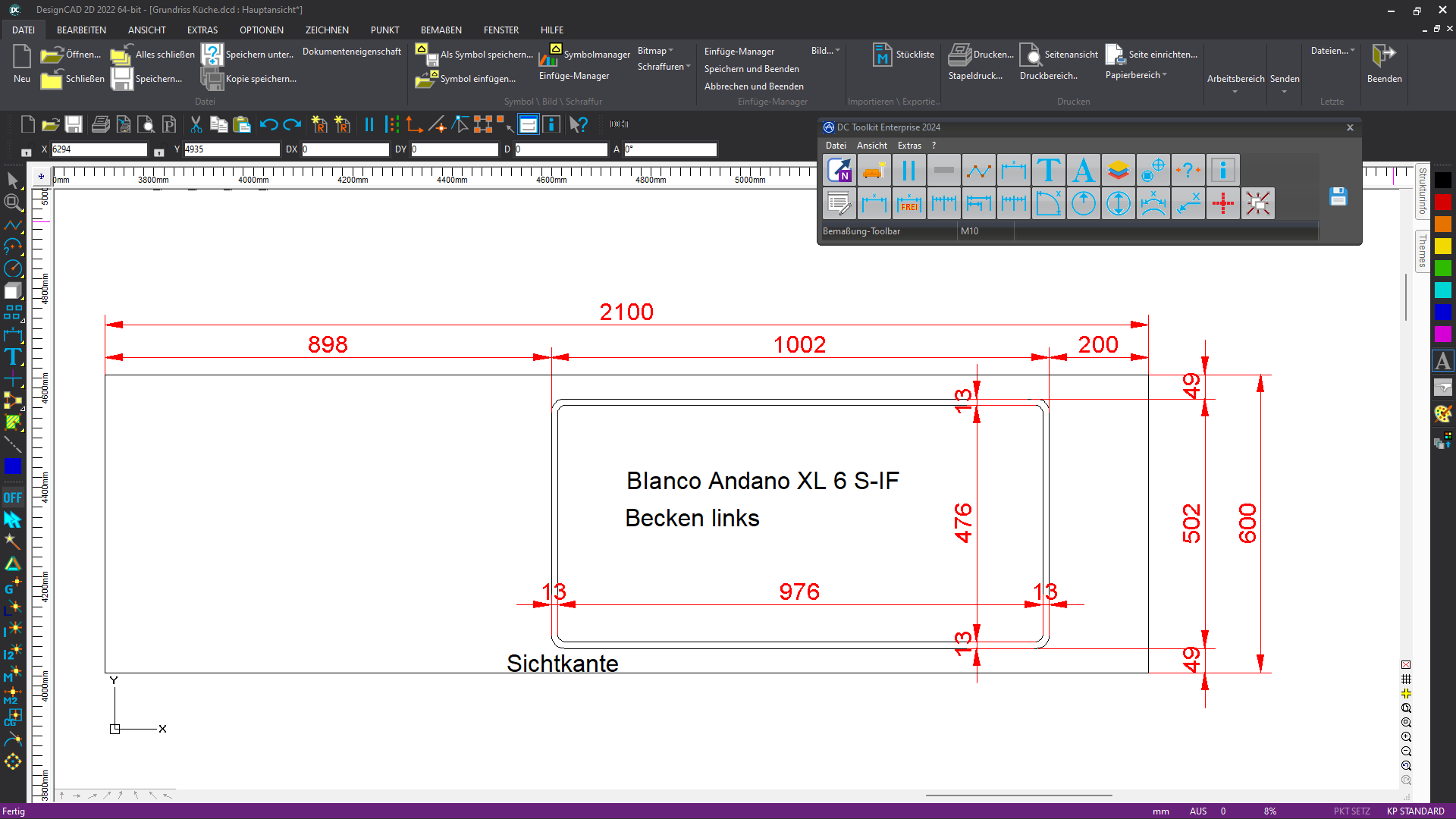Open the Strukturinfo side tab
Image resolution: width=1456 pixels, height=819 pixels.
[1422, 191]
